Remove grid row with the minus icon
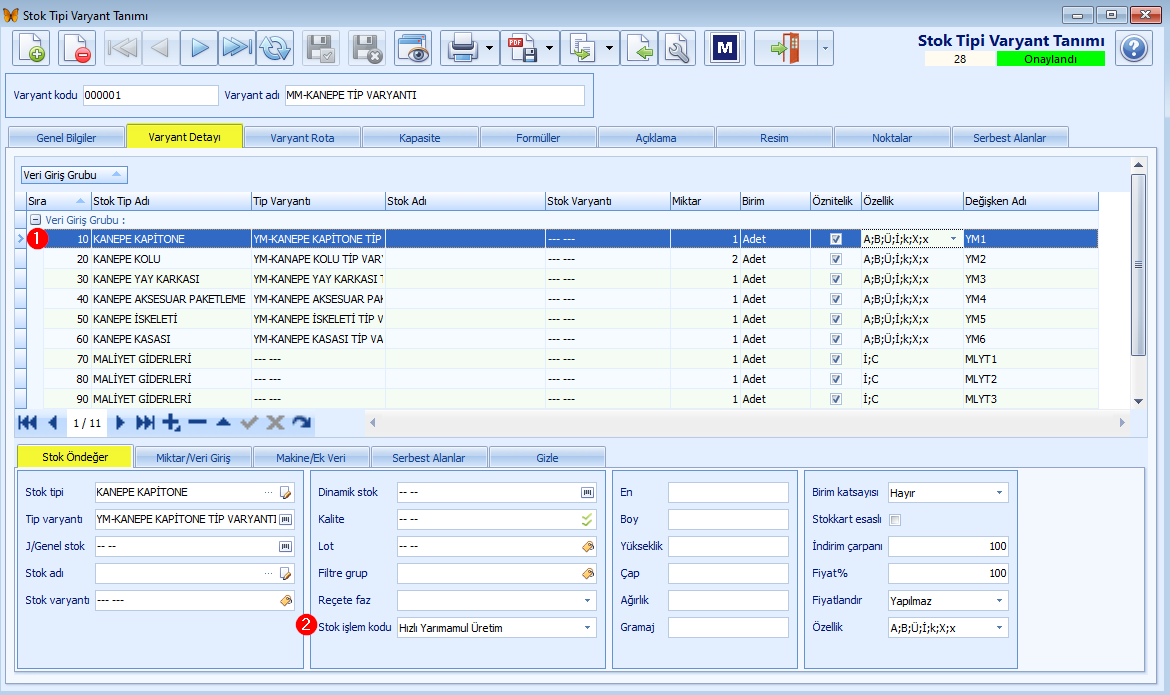The width and height of the screenshot is (1170, 695). tap(197, 423)
